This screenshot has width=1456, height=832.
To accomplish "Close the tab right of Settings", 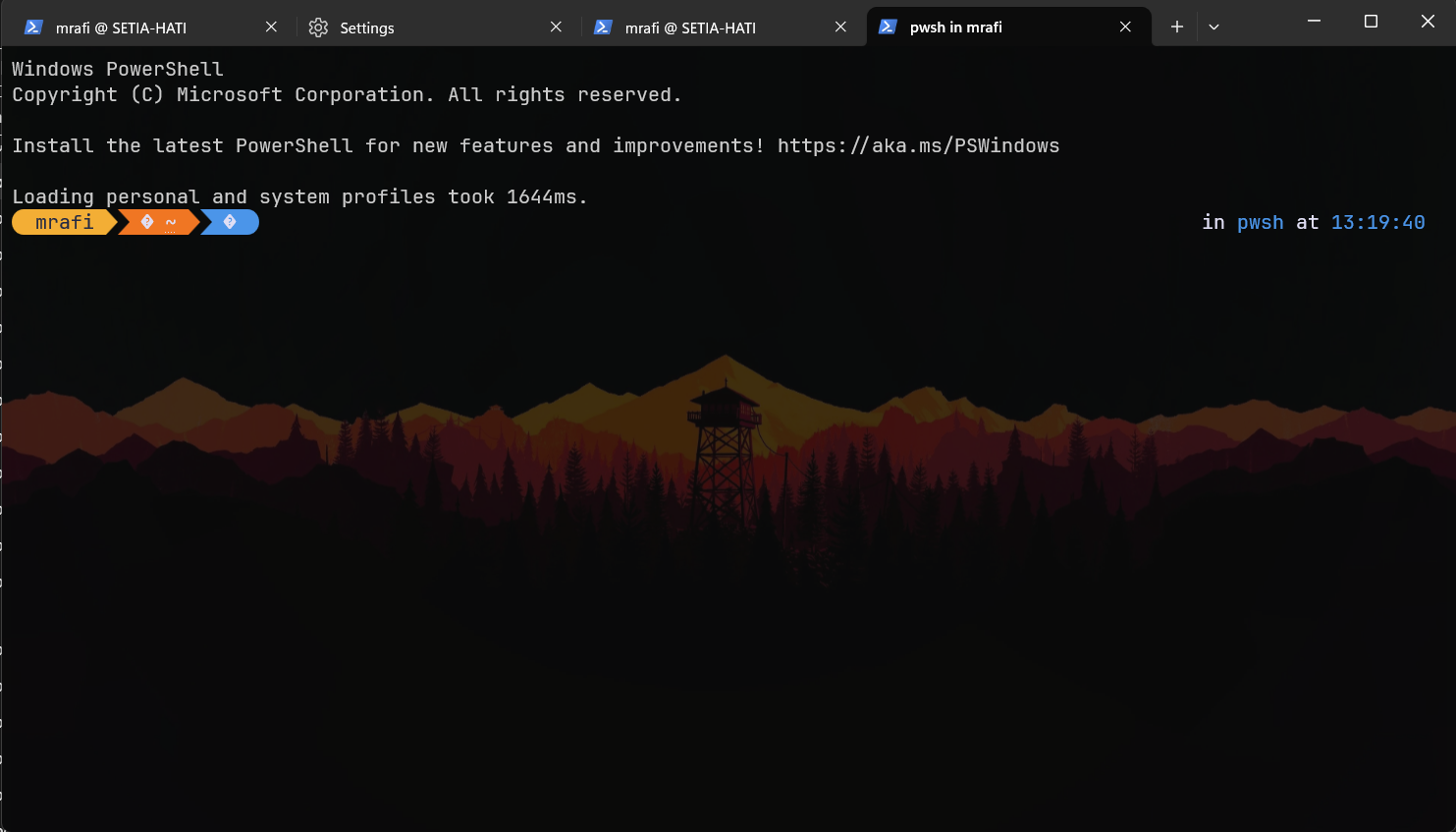I will tap(840, 28).
